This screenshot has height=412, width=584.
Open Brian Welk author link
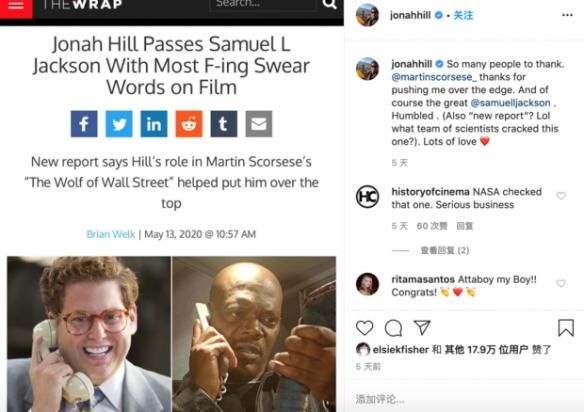pyautogui.click(x=111, y=234)
